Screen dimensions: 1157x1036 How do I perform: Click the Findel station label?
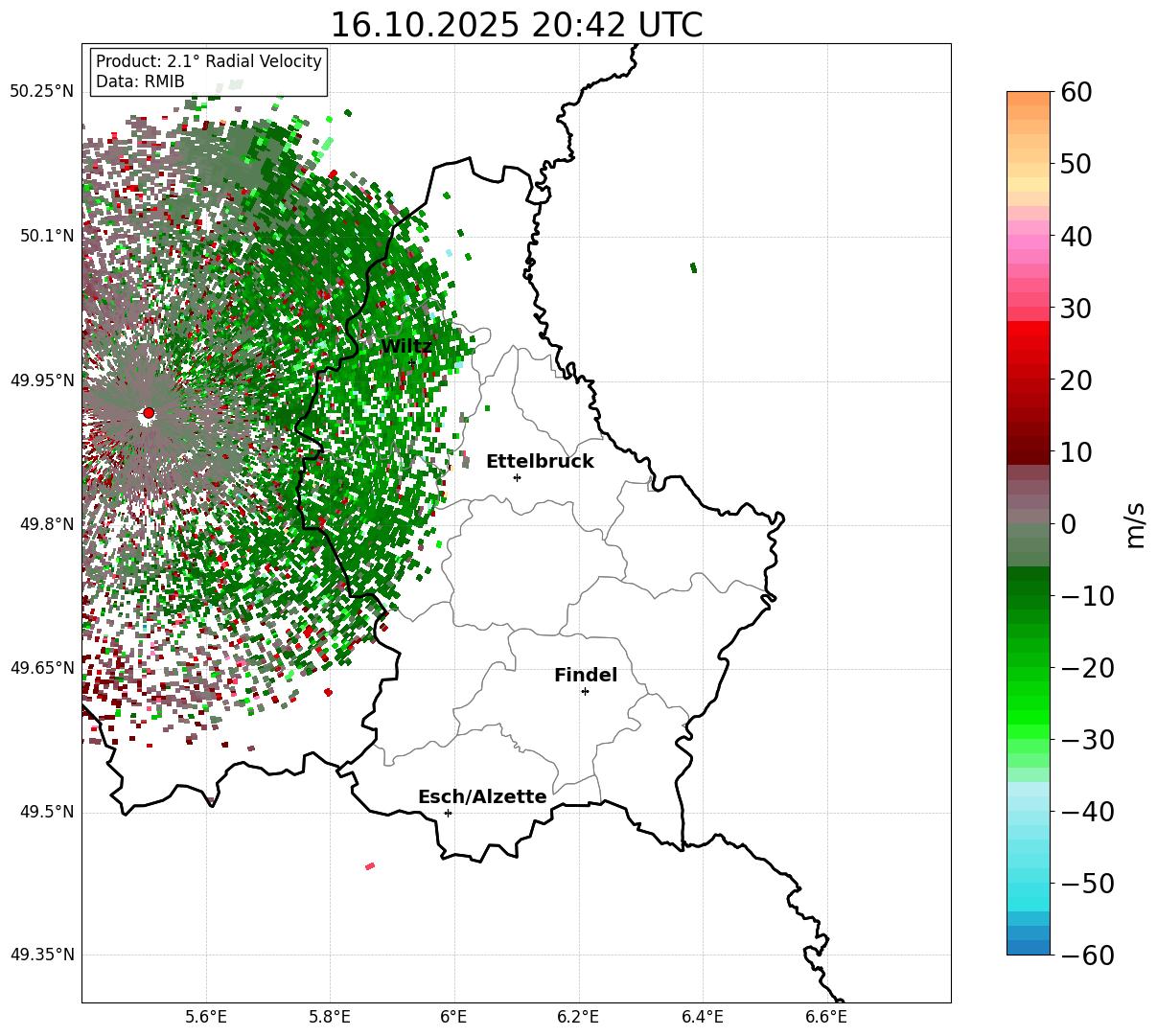coord(586,676)
